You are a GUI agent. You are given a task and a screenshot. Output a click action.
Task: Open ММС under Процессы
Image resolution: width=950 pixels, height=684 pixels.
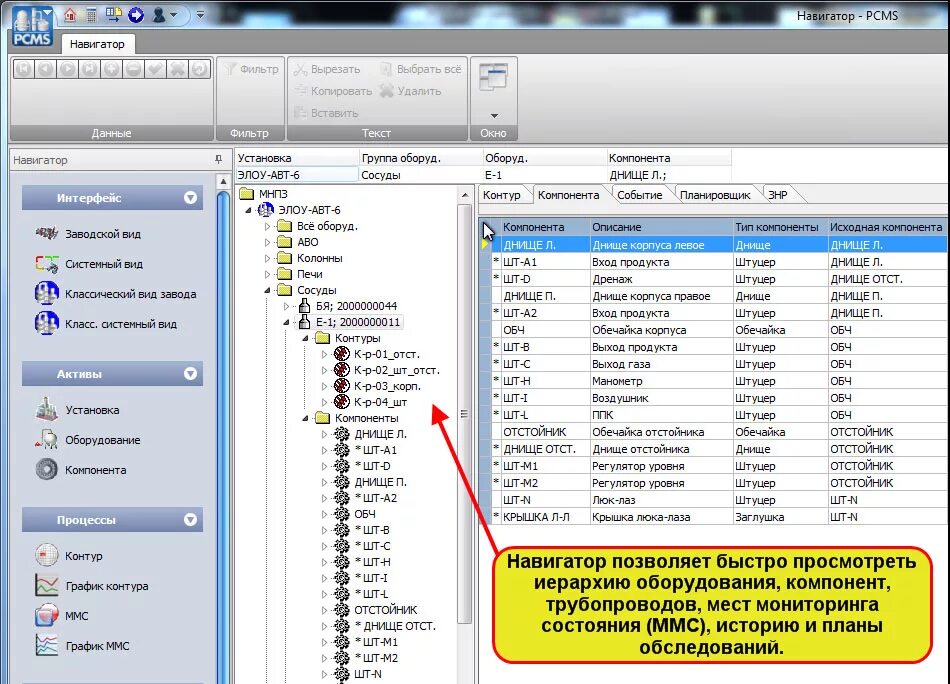click(62, 616)
